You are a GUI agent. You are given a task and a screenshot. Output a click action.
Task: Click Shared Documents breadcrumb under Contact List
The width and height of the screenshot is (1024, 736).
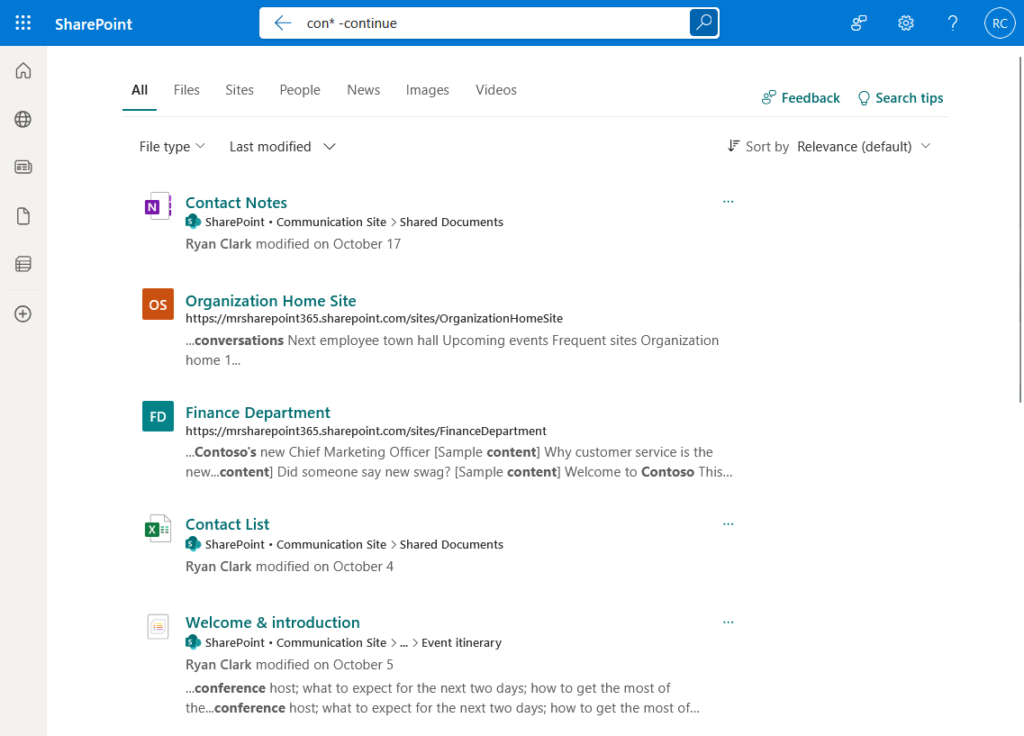[x=451, y=545]
